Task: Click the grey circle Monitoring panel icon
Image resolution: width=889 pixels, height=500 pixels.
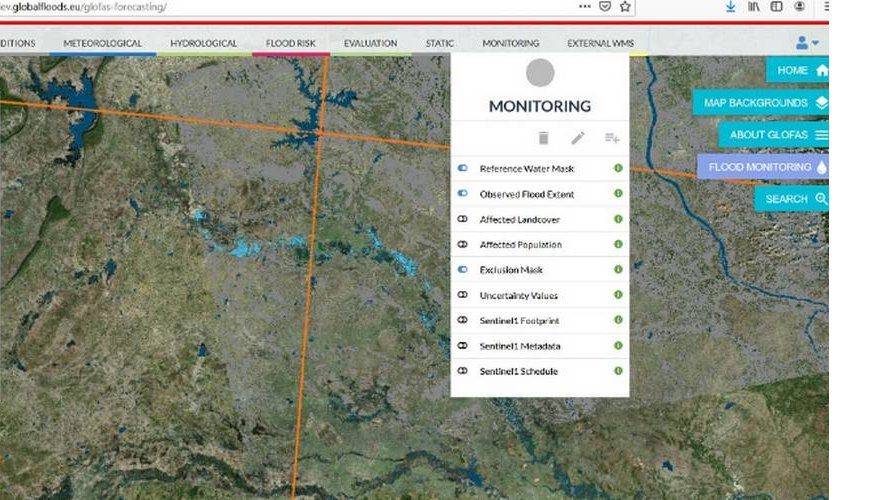Action: (540, 73)
